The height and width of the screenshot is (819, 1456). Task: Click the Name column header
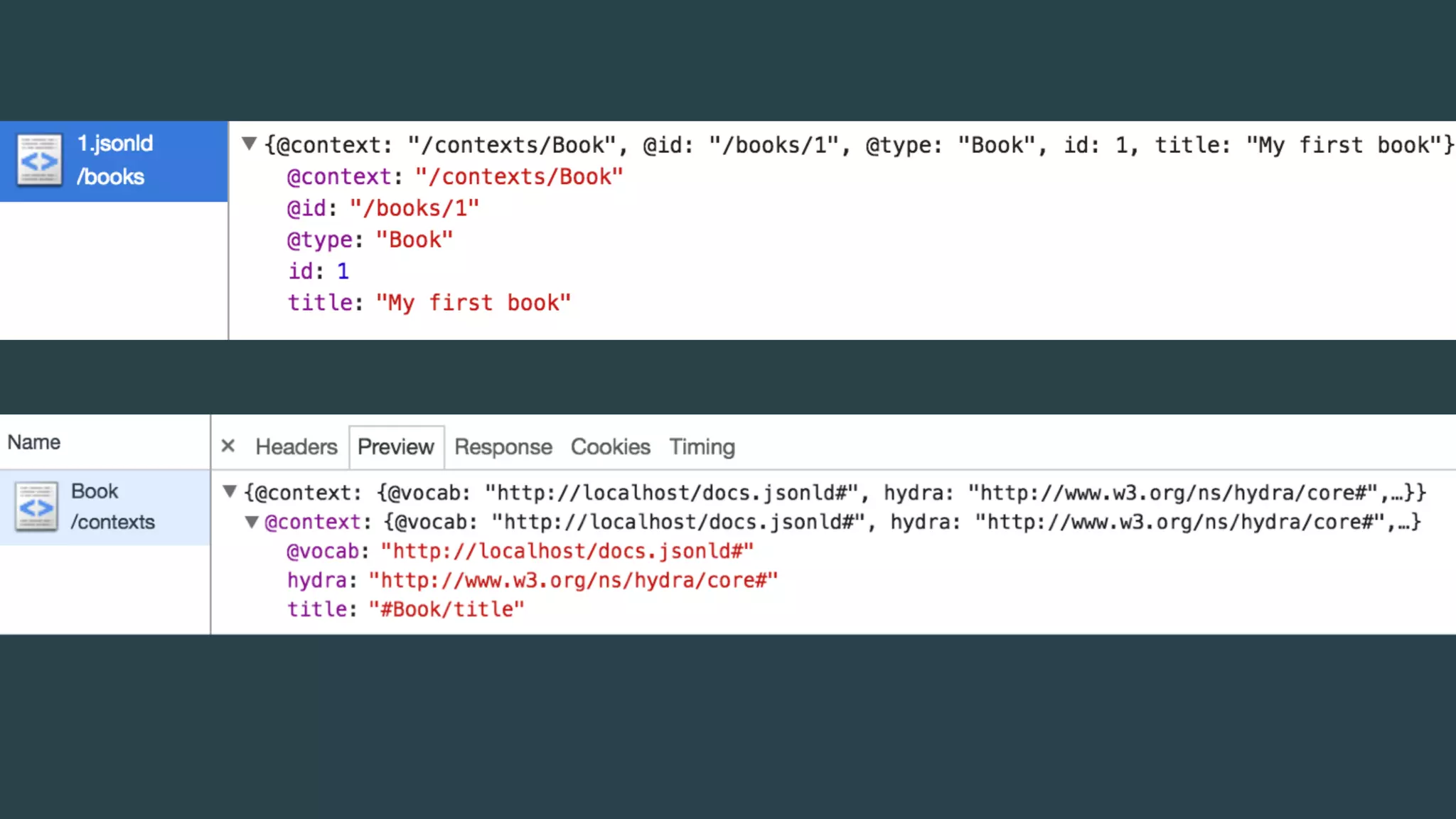(x=34, y=442)
